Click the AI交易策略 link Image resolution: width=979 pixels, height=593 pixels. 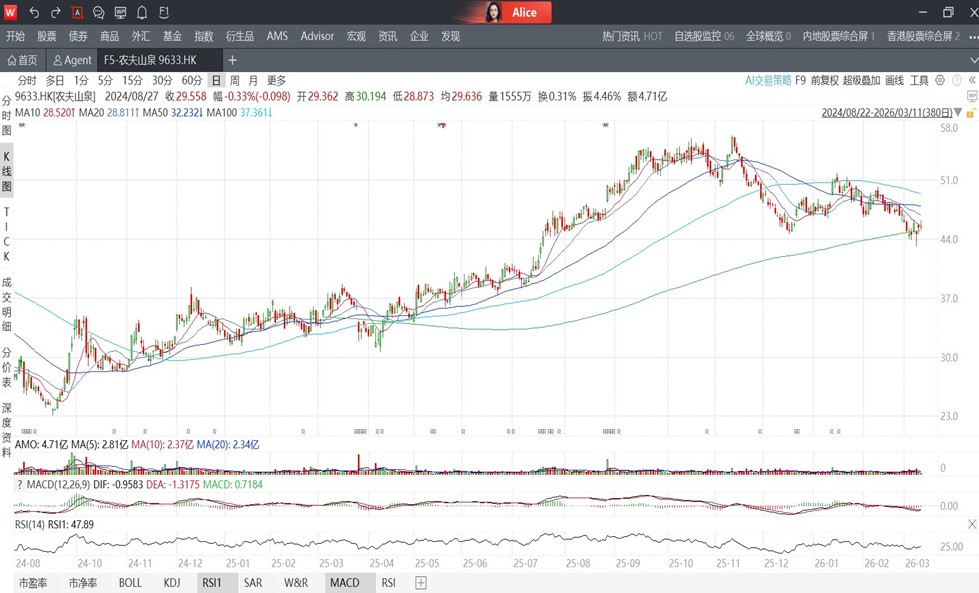click(767, 80)
